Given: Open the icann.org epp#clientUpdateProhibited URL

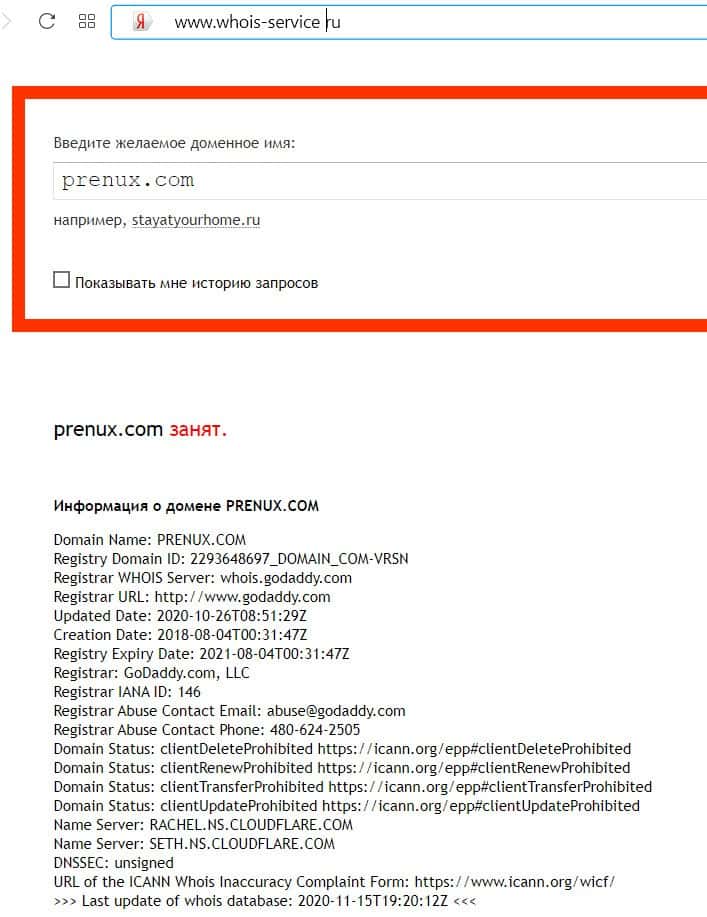Looking at the screenshot, I should pyautogui.click(x=481, y=806).
